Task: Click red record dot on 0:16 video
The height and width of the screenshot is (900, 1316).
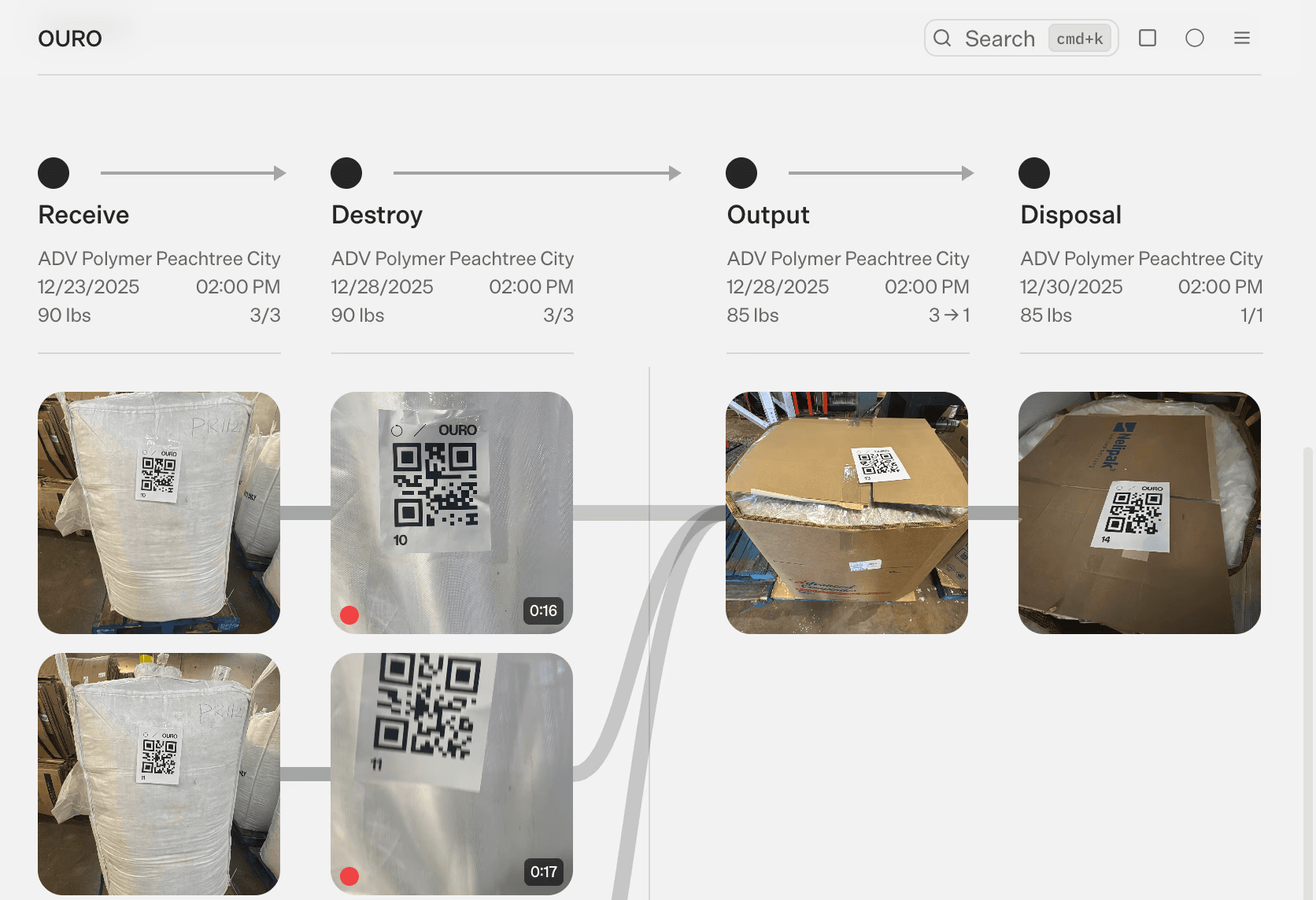Action: pos(349,615)
